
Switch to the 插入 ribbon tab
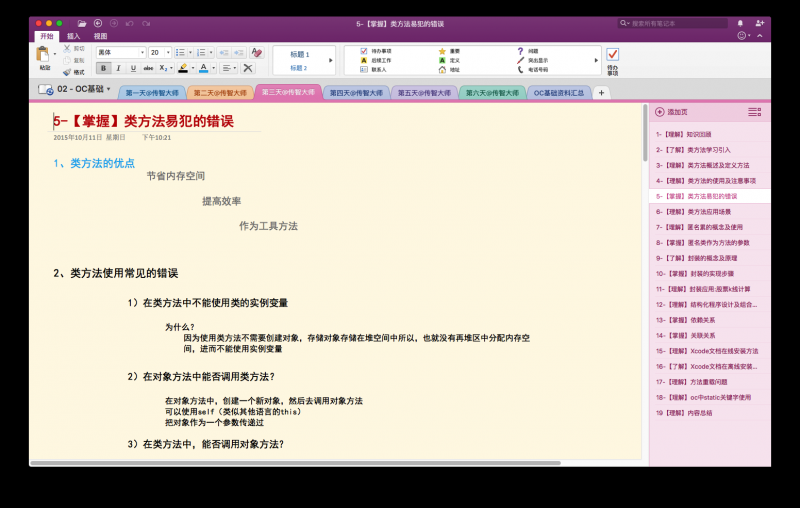click(x=74, y=36)
